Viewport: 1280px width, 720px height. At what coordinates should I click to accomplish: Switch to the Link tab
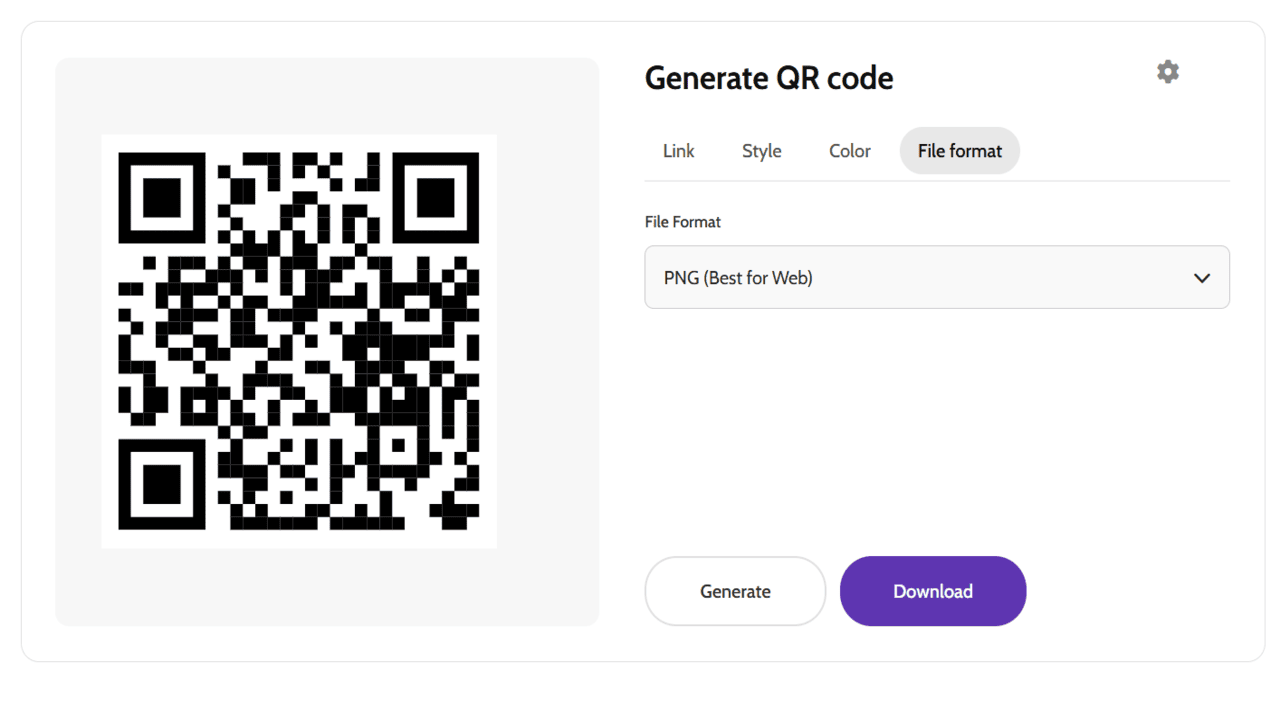coord(678,151)
